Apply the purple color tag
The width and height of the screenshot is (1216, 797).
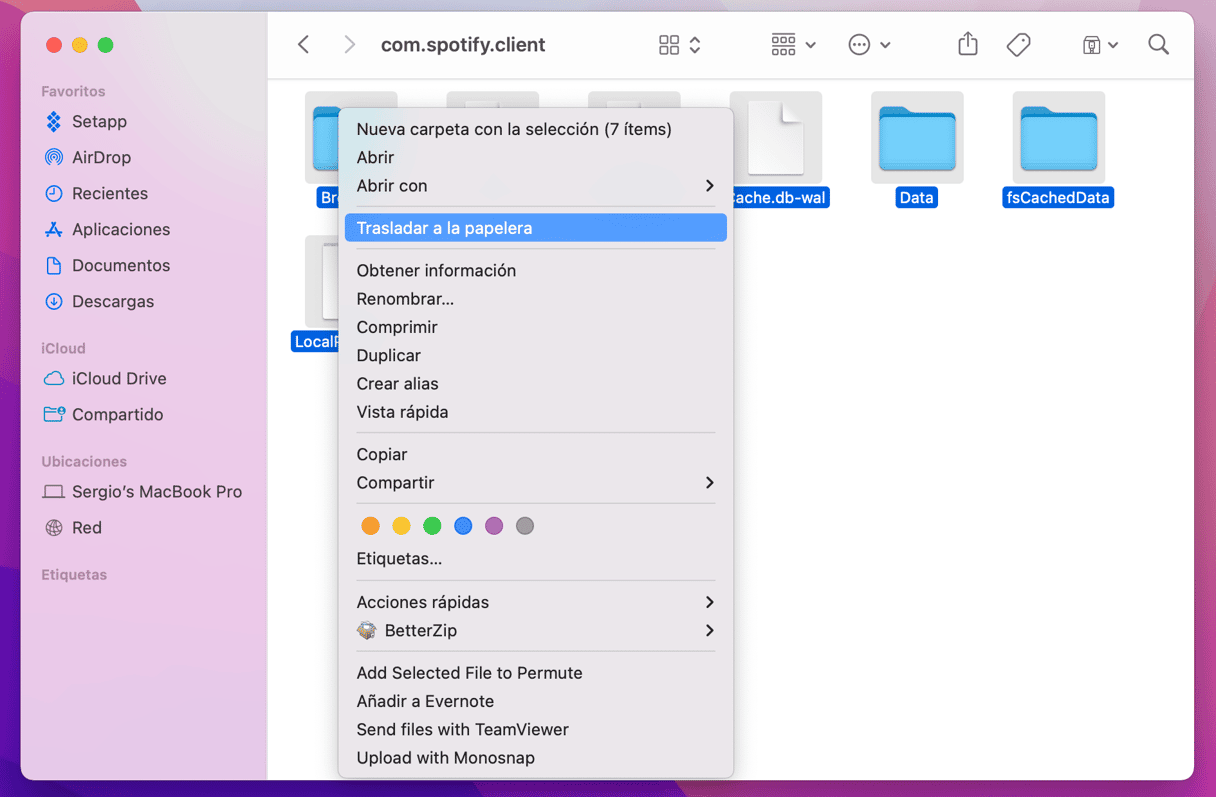(494, 526)
